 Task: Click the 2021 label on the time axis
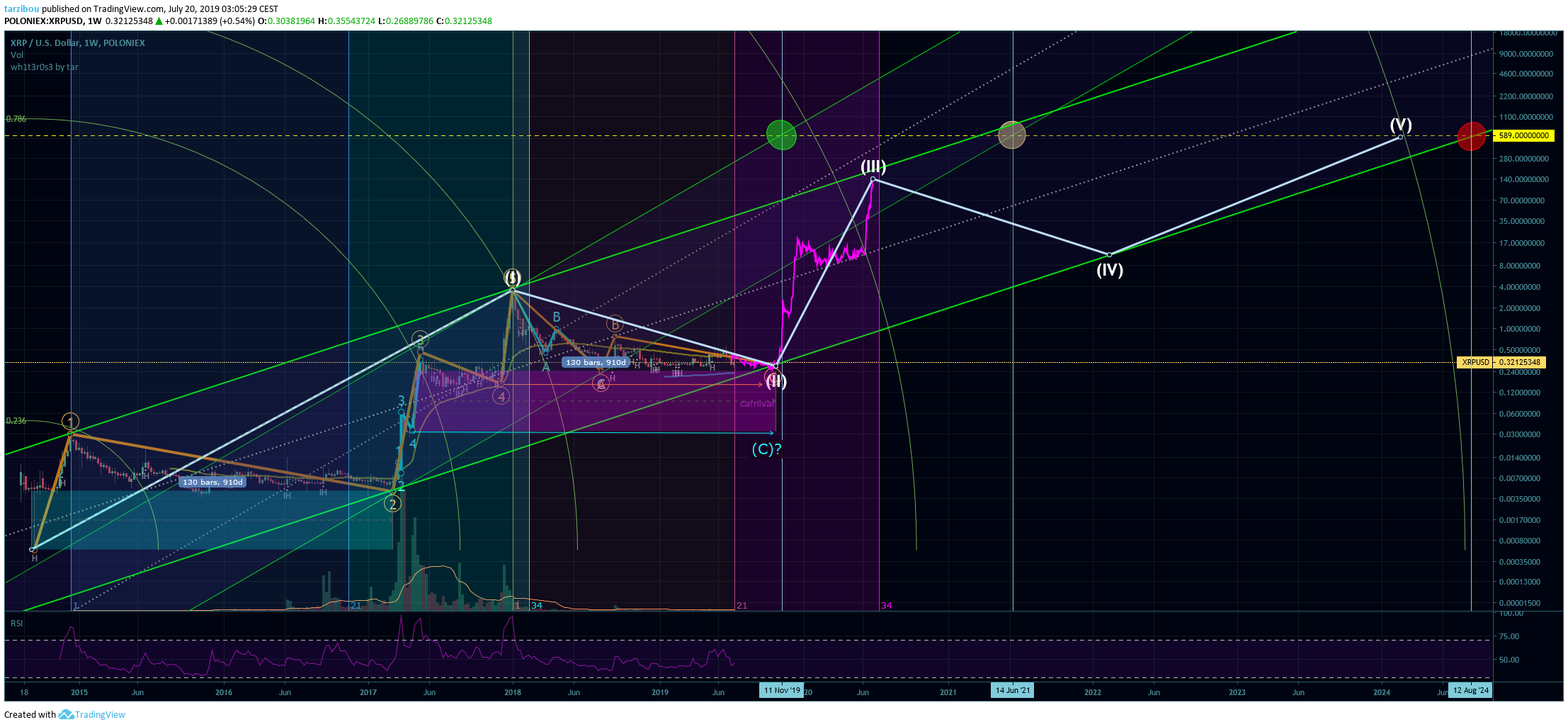[x=948, y=692]
